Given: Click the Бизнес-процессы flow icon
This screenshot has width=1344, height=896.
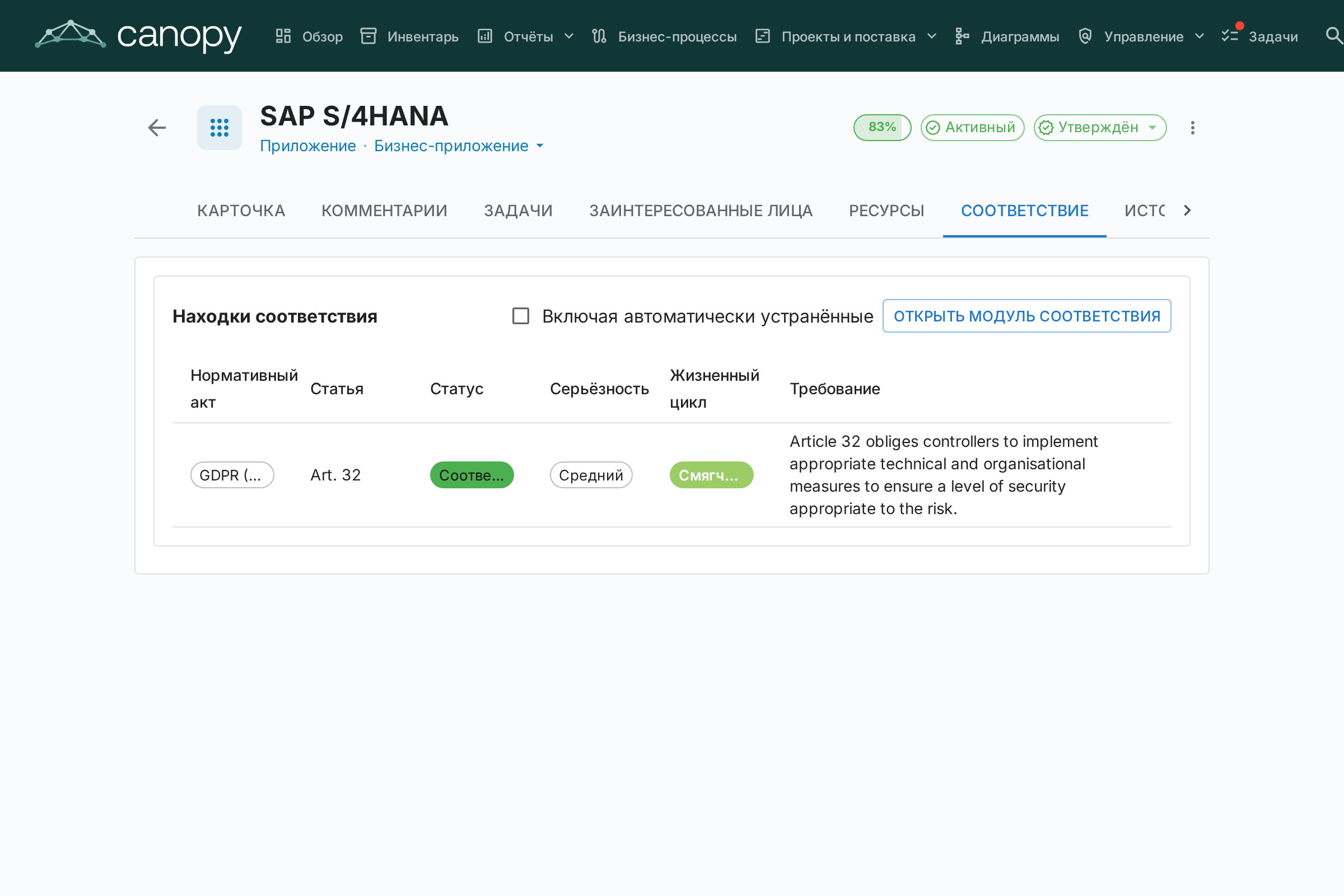Looking at the screenshot, I should pos(599,36).
